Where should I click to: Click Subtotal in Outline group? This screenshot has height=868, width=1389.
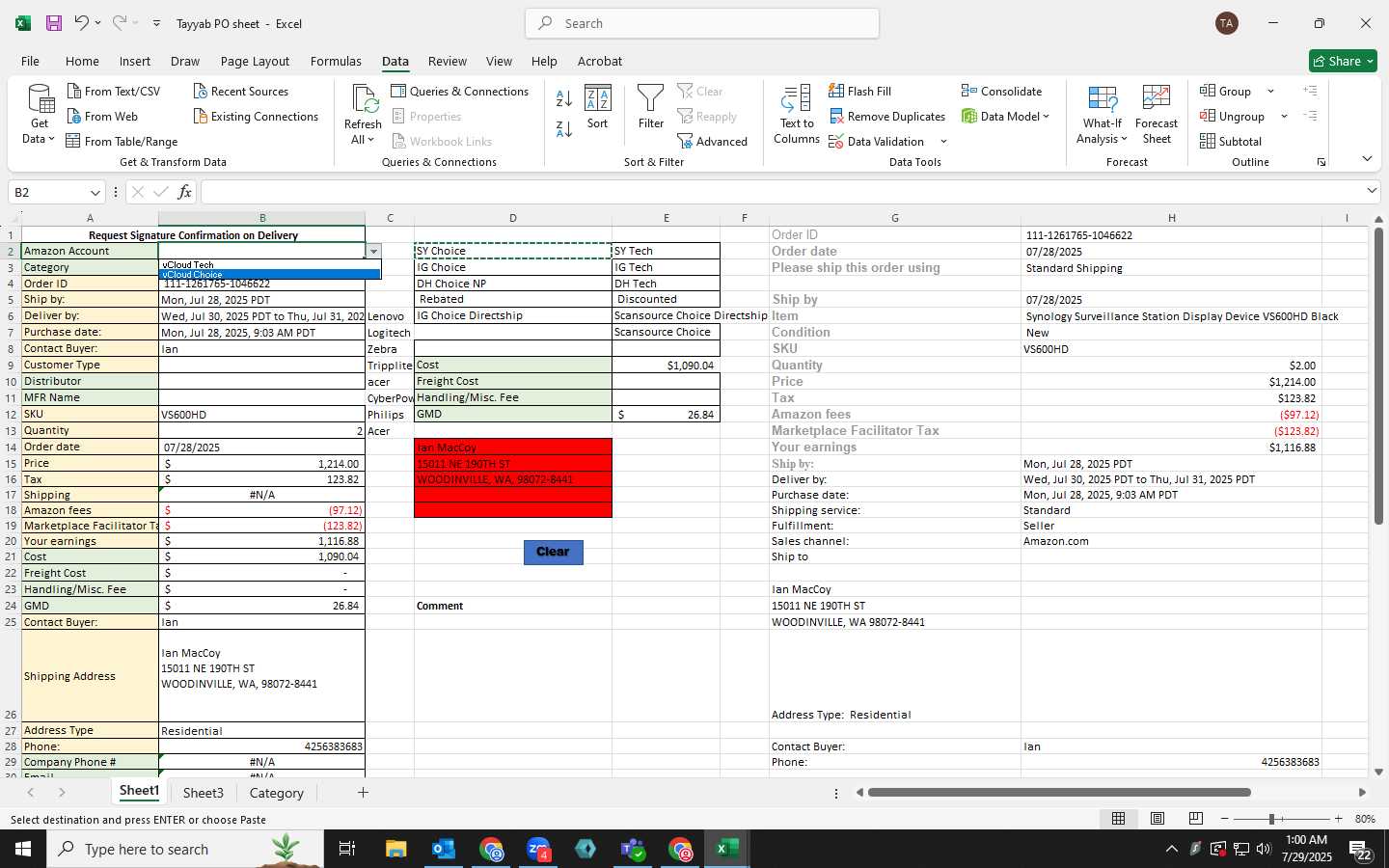point(1230,141)
